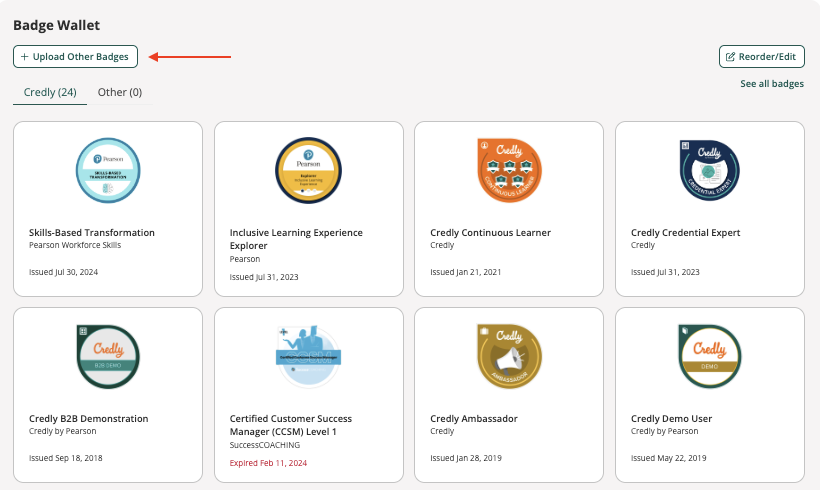Screen dimensions: 820x490
Task: Click Credly by Pearson under Credly Demo User
Action: [664, 431]
